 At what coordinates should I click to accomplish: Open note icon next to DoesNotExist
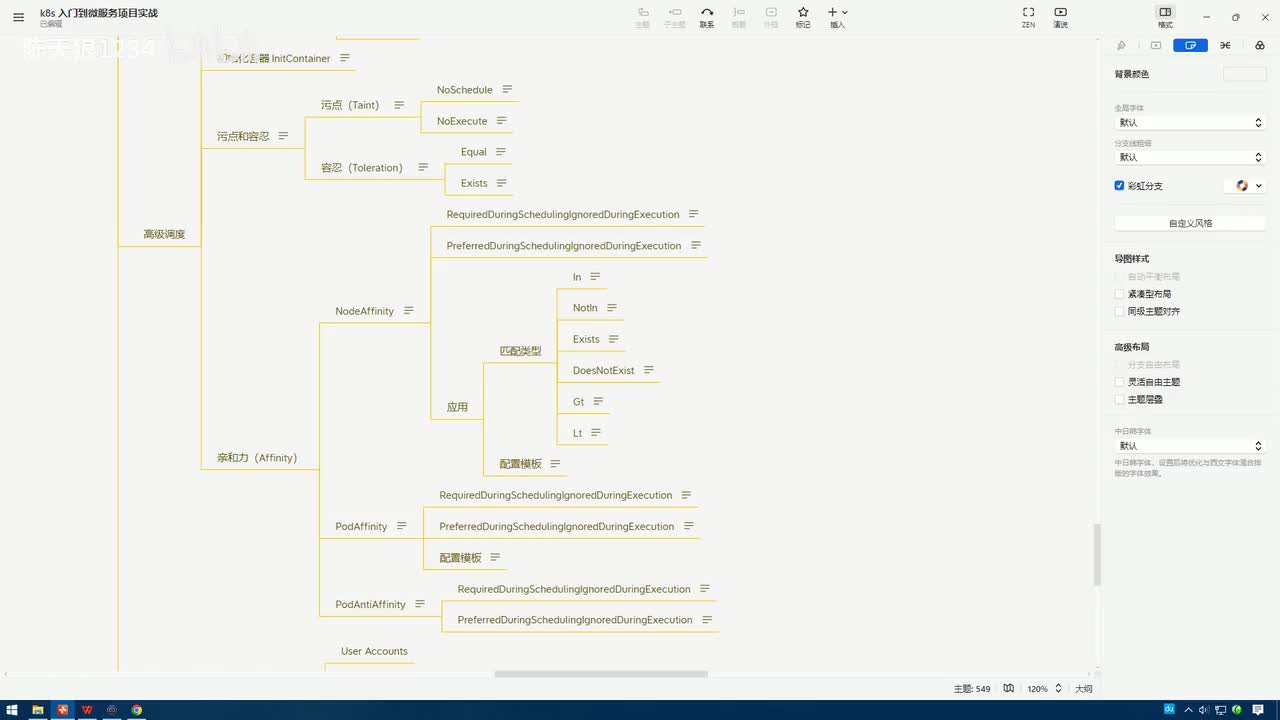click(649, 370)
